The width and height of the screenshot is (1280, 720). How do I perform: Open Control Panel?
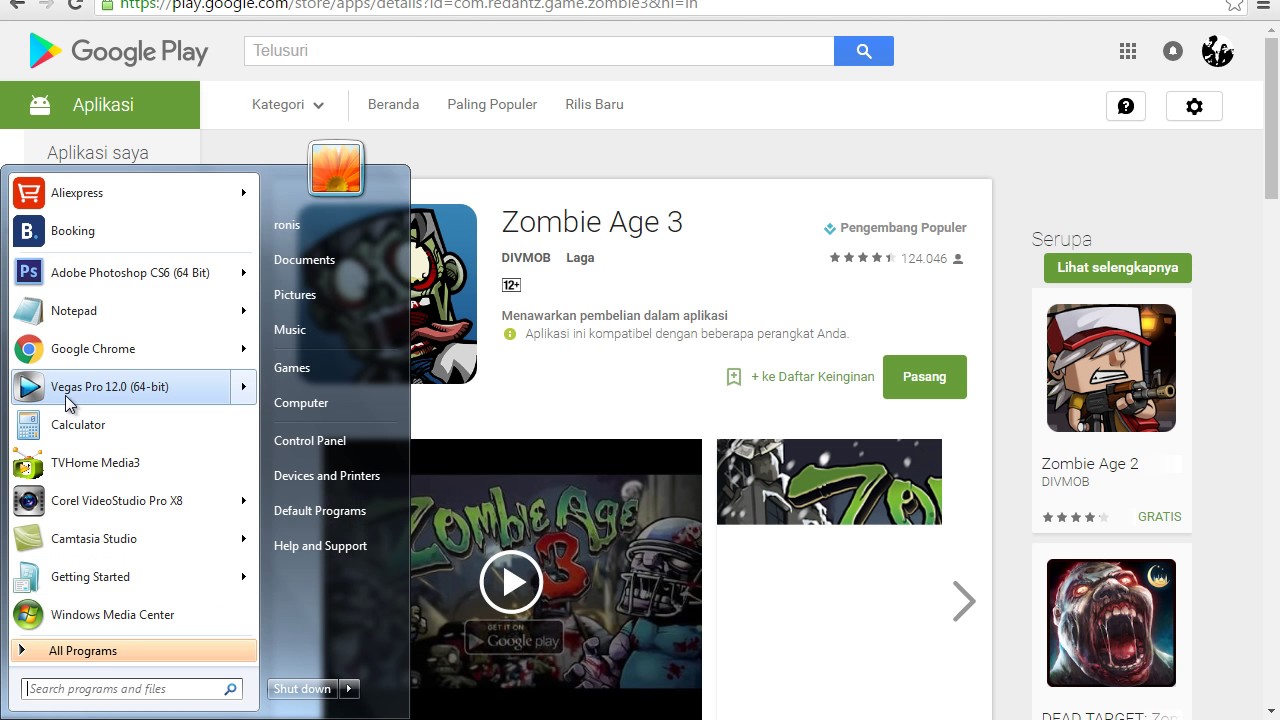(x=310, y=441)
